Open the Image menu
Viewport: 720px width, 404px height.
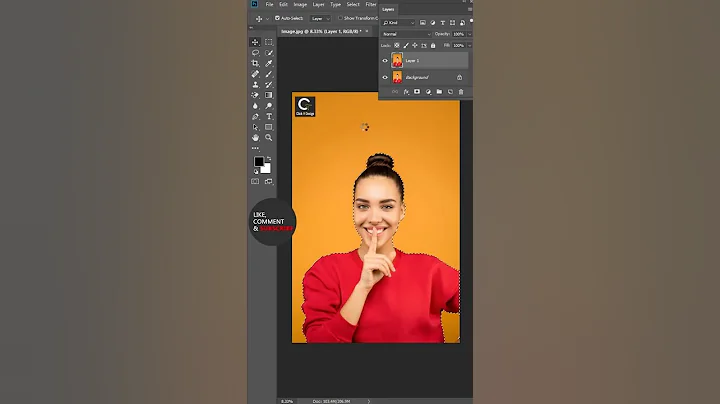pyautogui.click(x=300, y=4)
